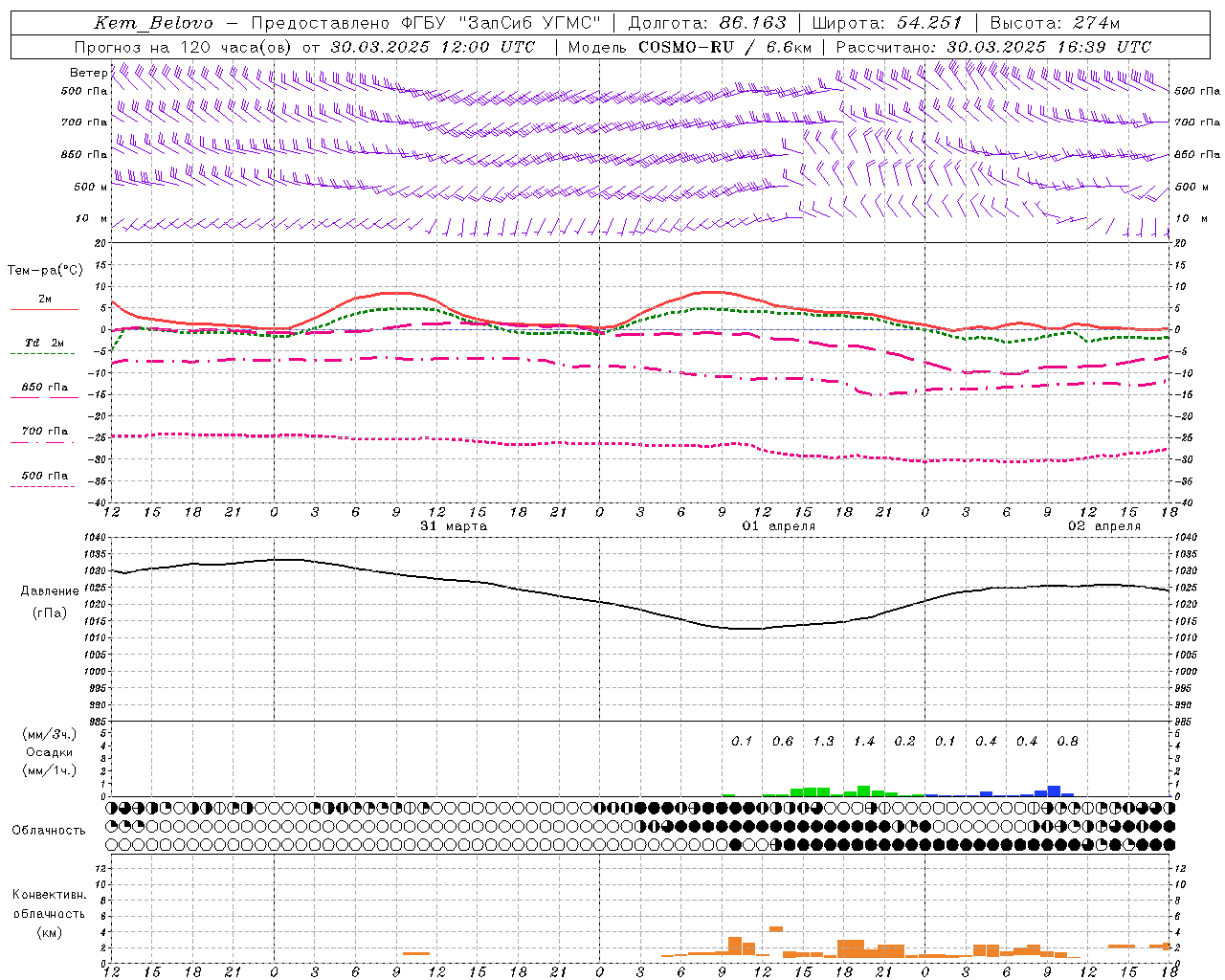
Task: Click the 01 апреля date label
Action: coord(779,526)
